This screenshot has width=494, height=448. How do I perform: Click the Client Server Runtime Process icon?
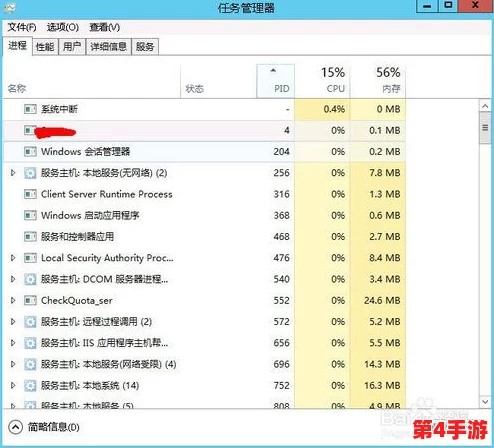pyautogui.click(x=30, y=194)
